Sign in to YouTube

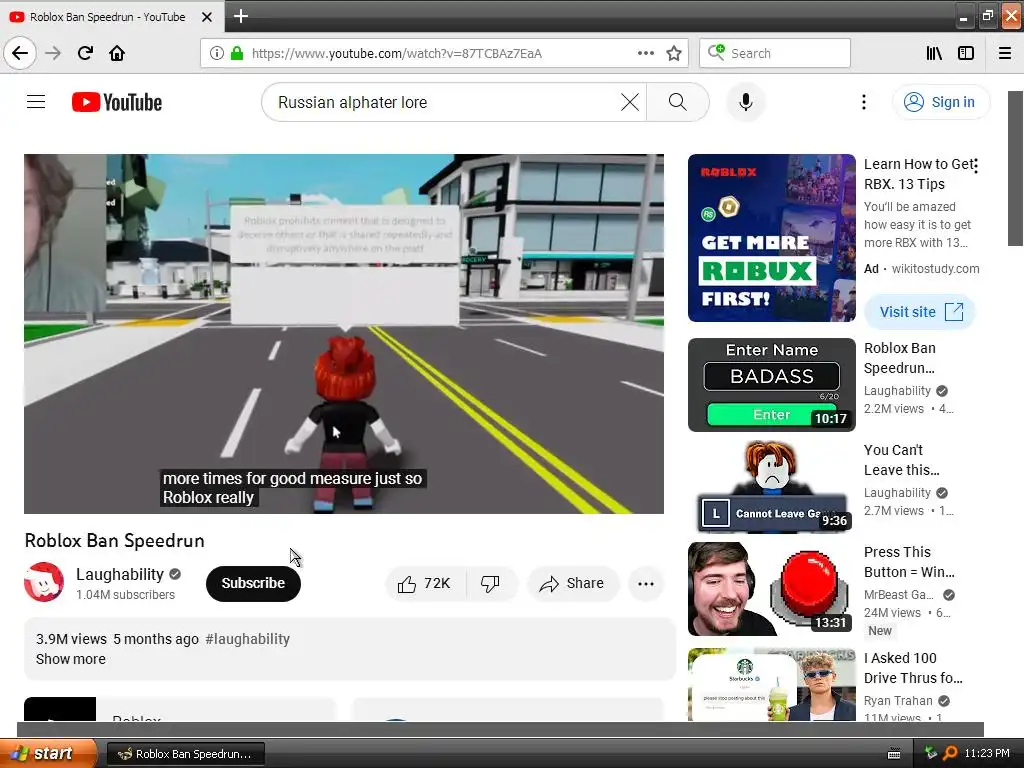(x=940, y=102)
